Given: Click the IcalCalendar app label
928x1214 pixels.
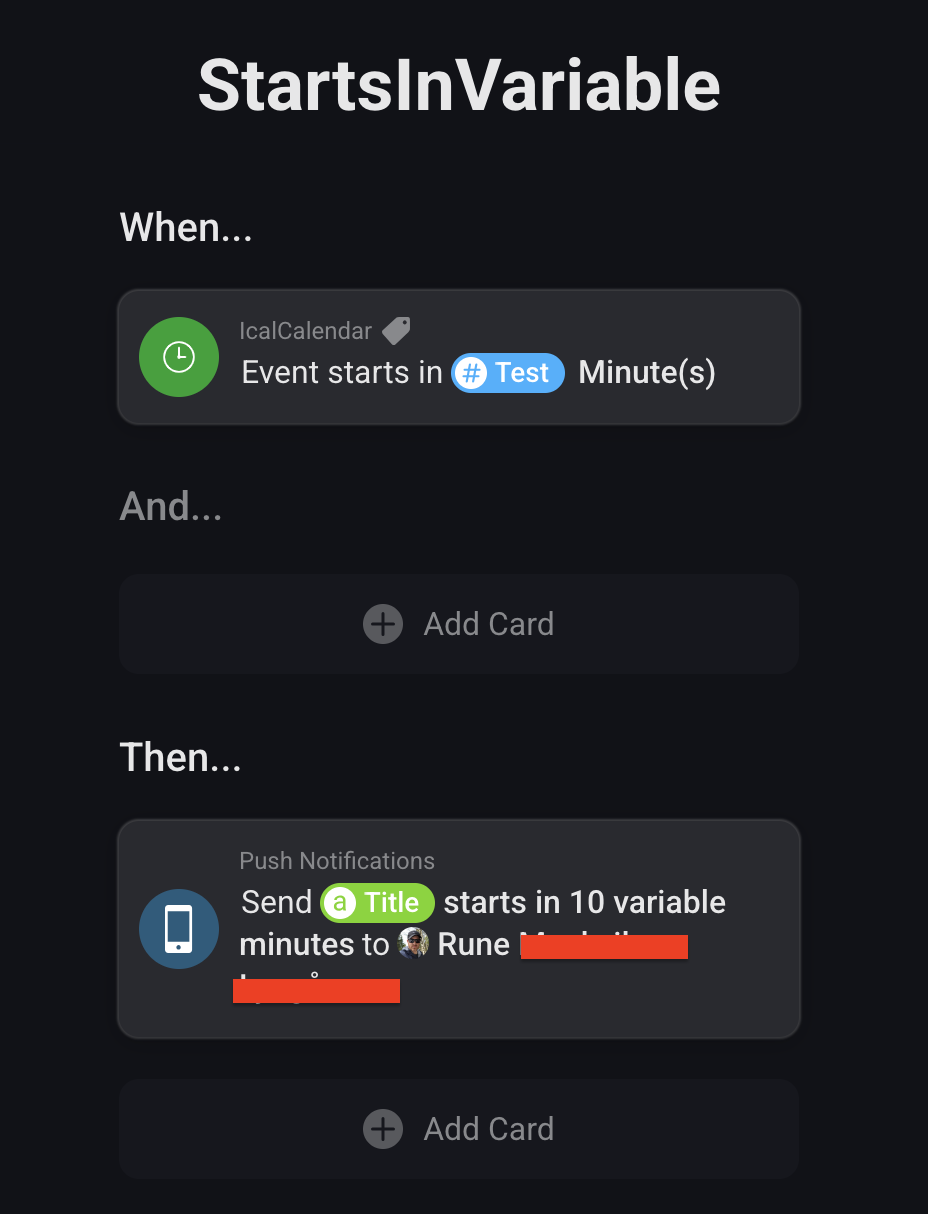Looking at the screenshot, I should (x=305, y=330).
